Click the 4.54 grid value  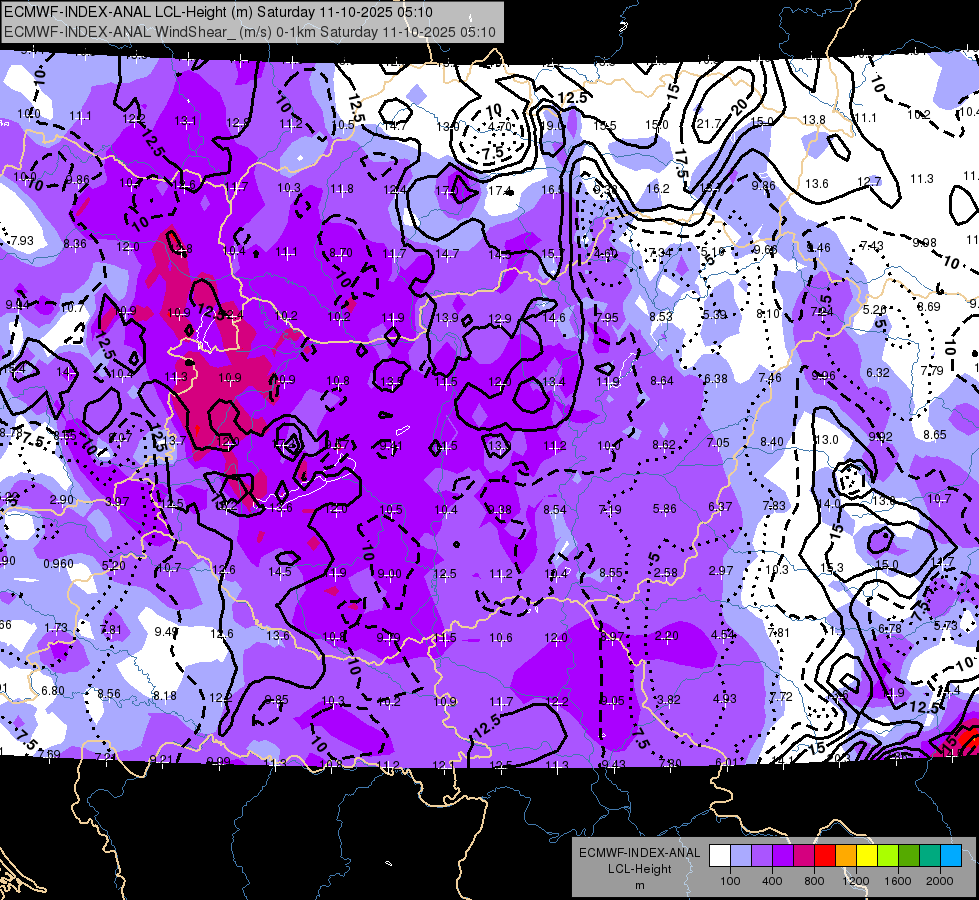723,635
